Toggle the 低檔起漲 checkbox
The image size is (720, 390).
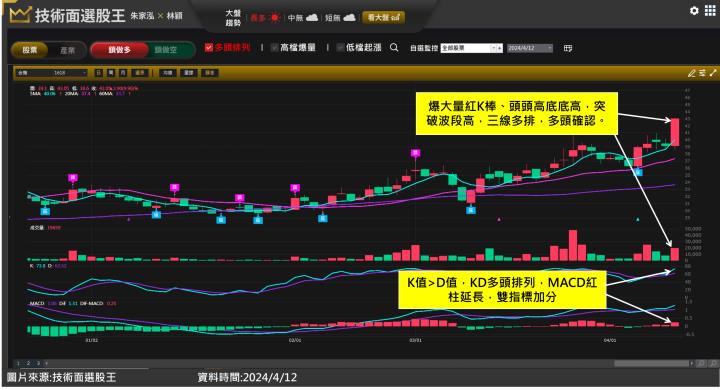pyautogui.click(x=340, y=47)
